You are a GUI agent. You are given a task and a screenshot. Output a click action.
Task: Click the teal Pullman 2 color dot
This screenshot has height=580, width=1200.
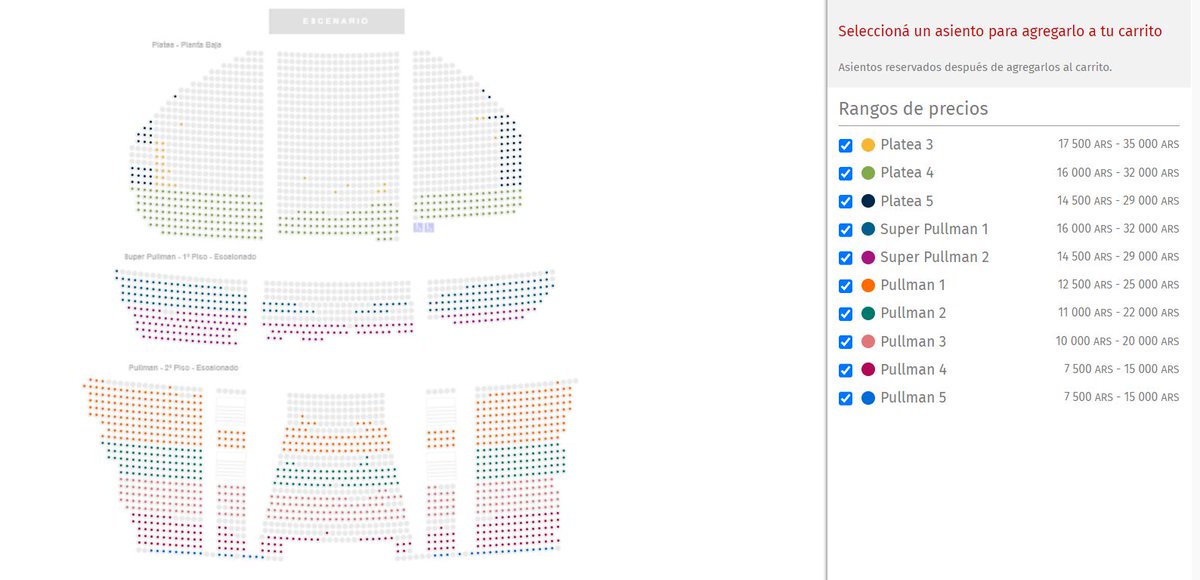point(868,313)
